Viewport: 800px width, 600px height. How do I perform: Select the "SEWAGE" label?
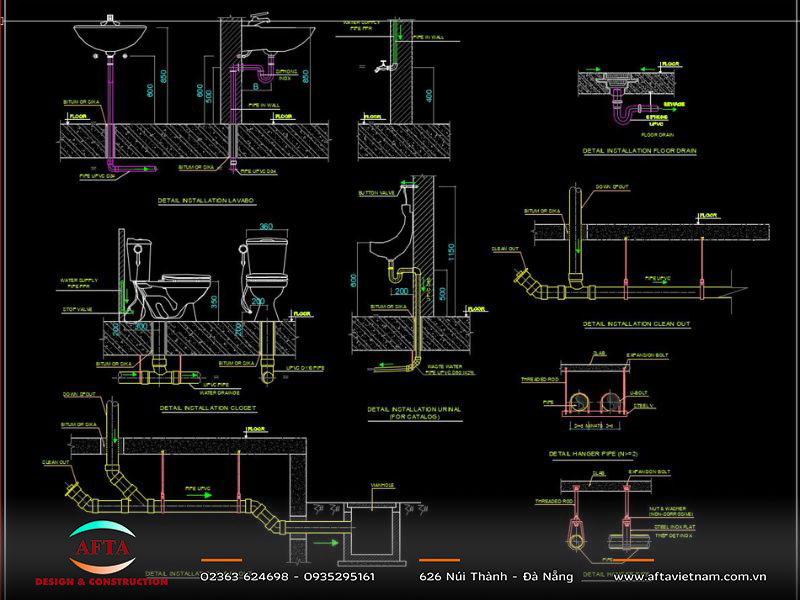point(674,104)
